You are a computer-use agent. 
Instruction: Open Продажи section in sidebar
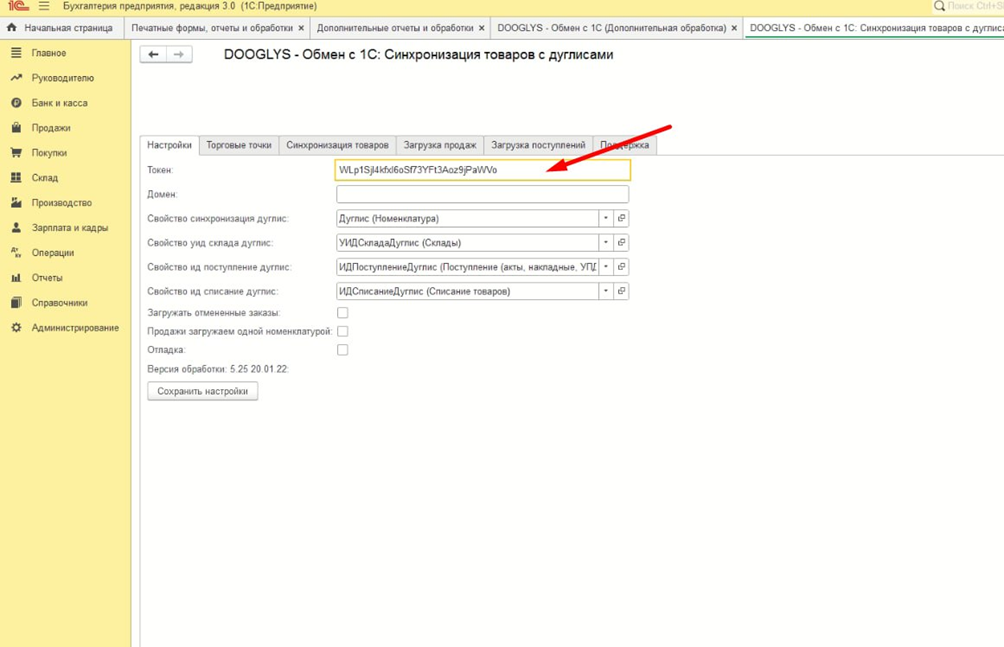pyautogui.click(x=51, y=128)
